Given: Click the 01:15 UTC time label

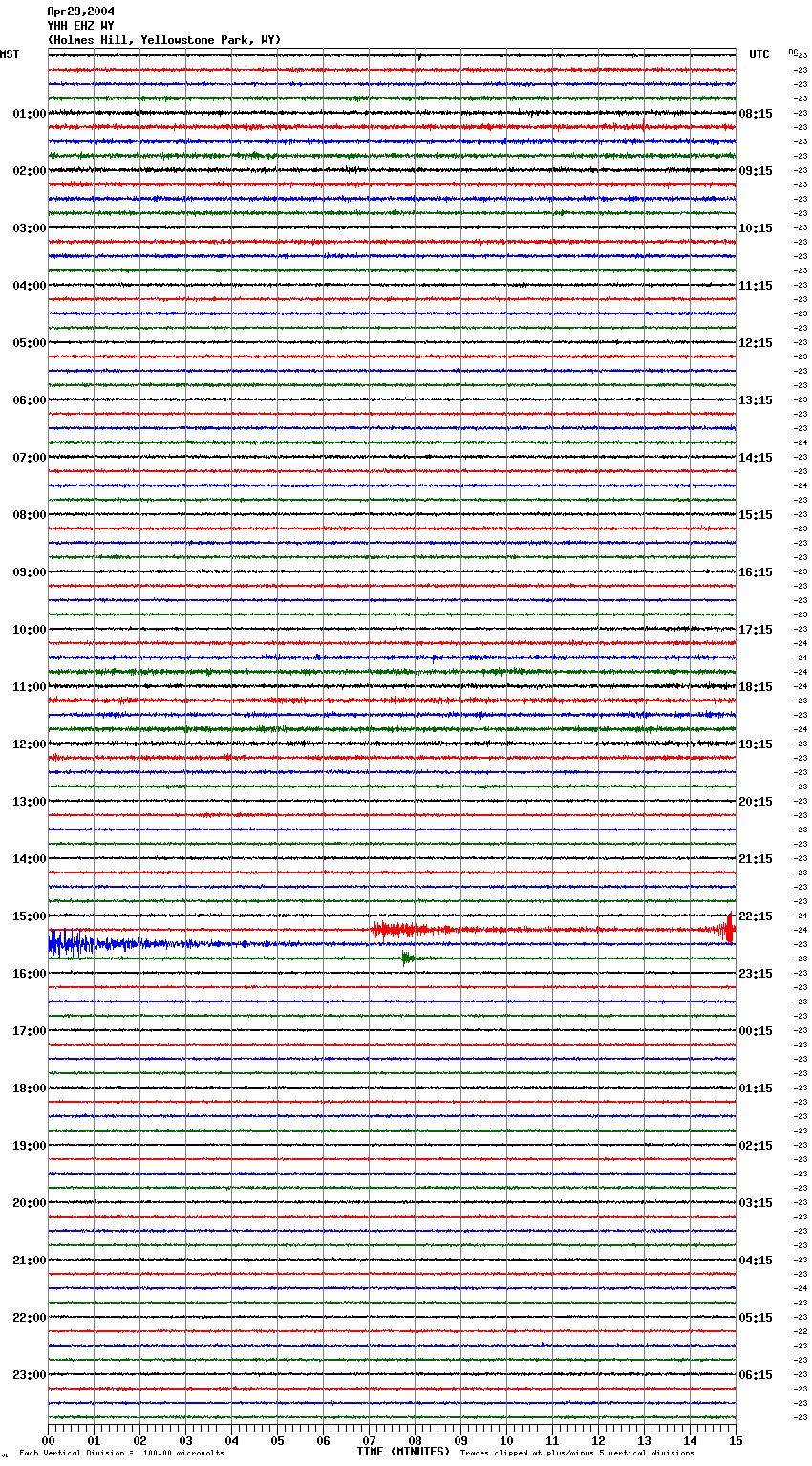Looking at the screenshot, I should (756, 1089).
